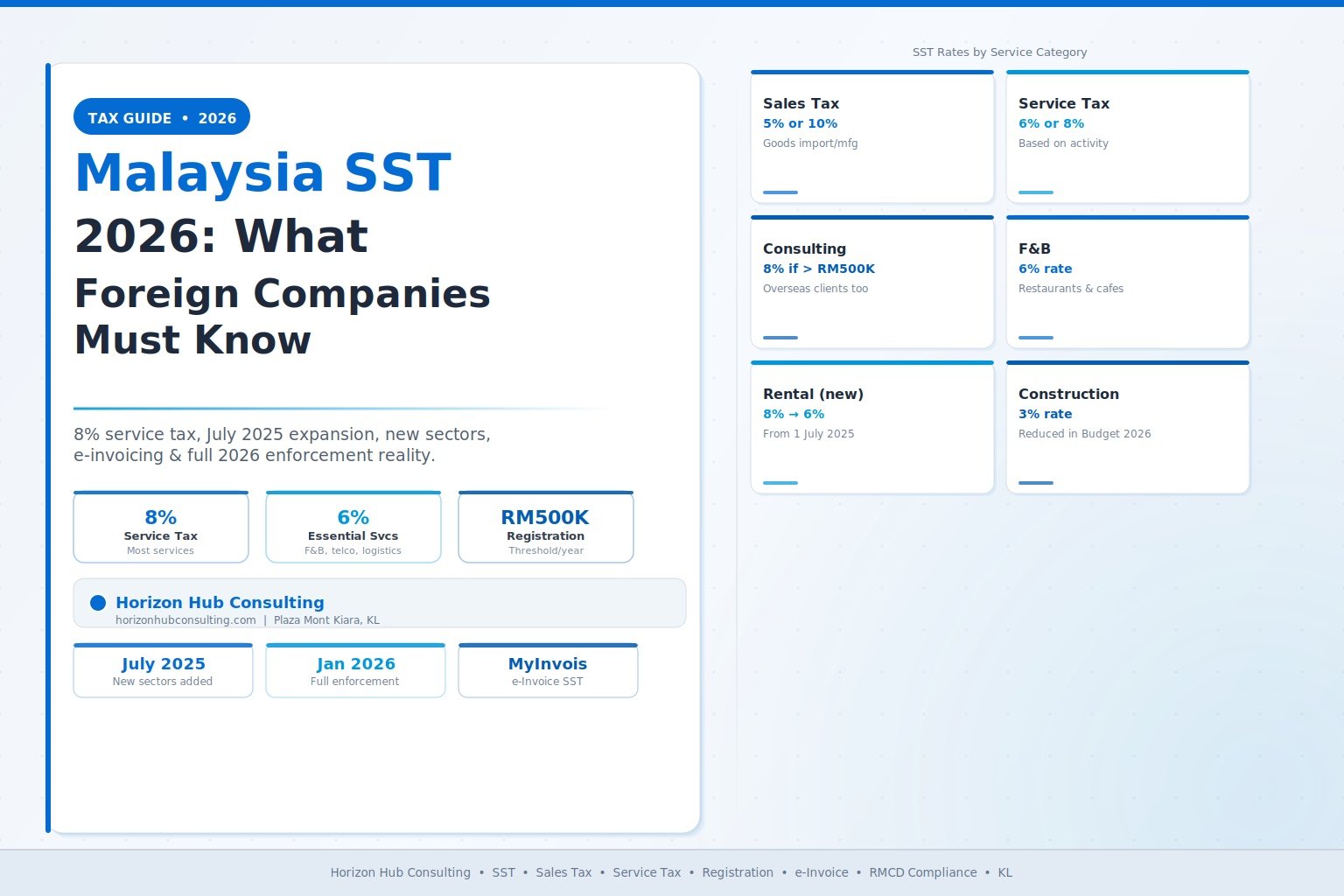Click the TAX GUIDE 2026 badge

161,116
